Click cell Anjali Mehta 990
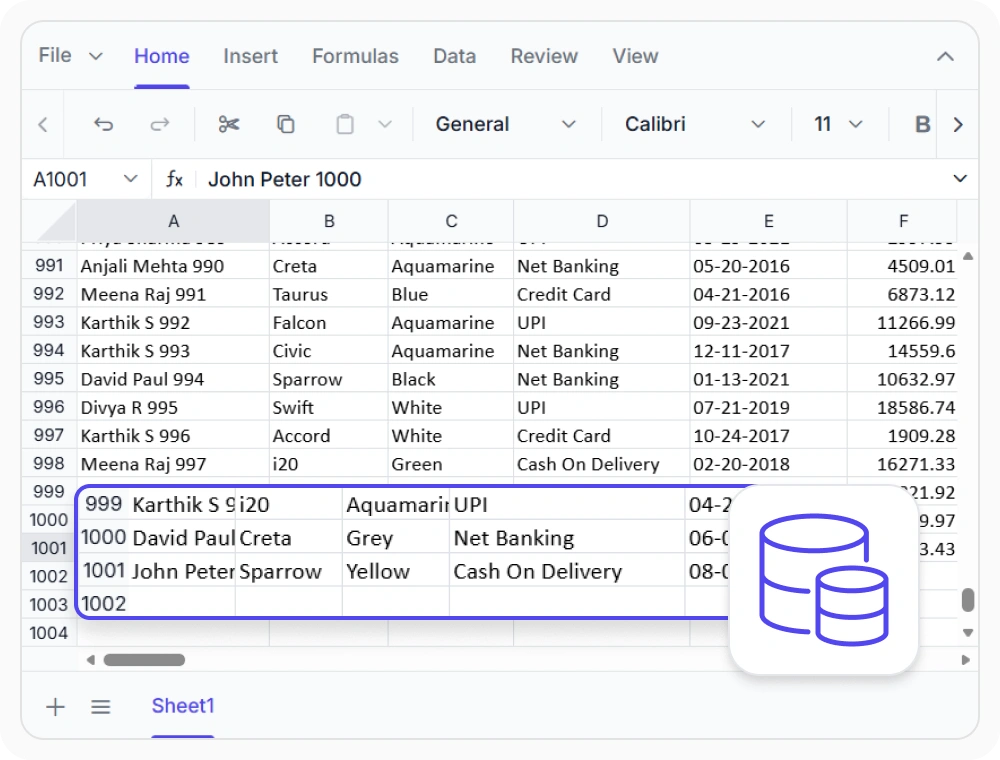 point(173,266)
